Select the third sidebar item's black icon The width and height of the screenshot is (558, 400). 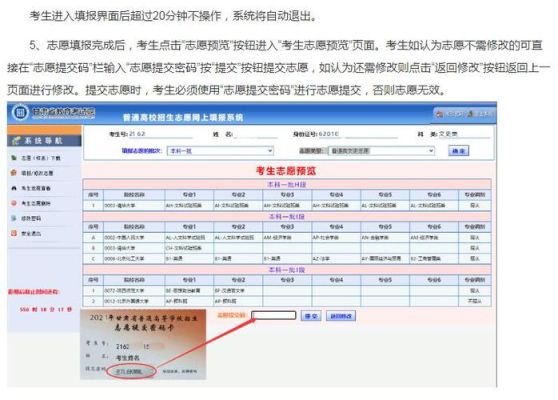click(14, 188)
